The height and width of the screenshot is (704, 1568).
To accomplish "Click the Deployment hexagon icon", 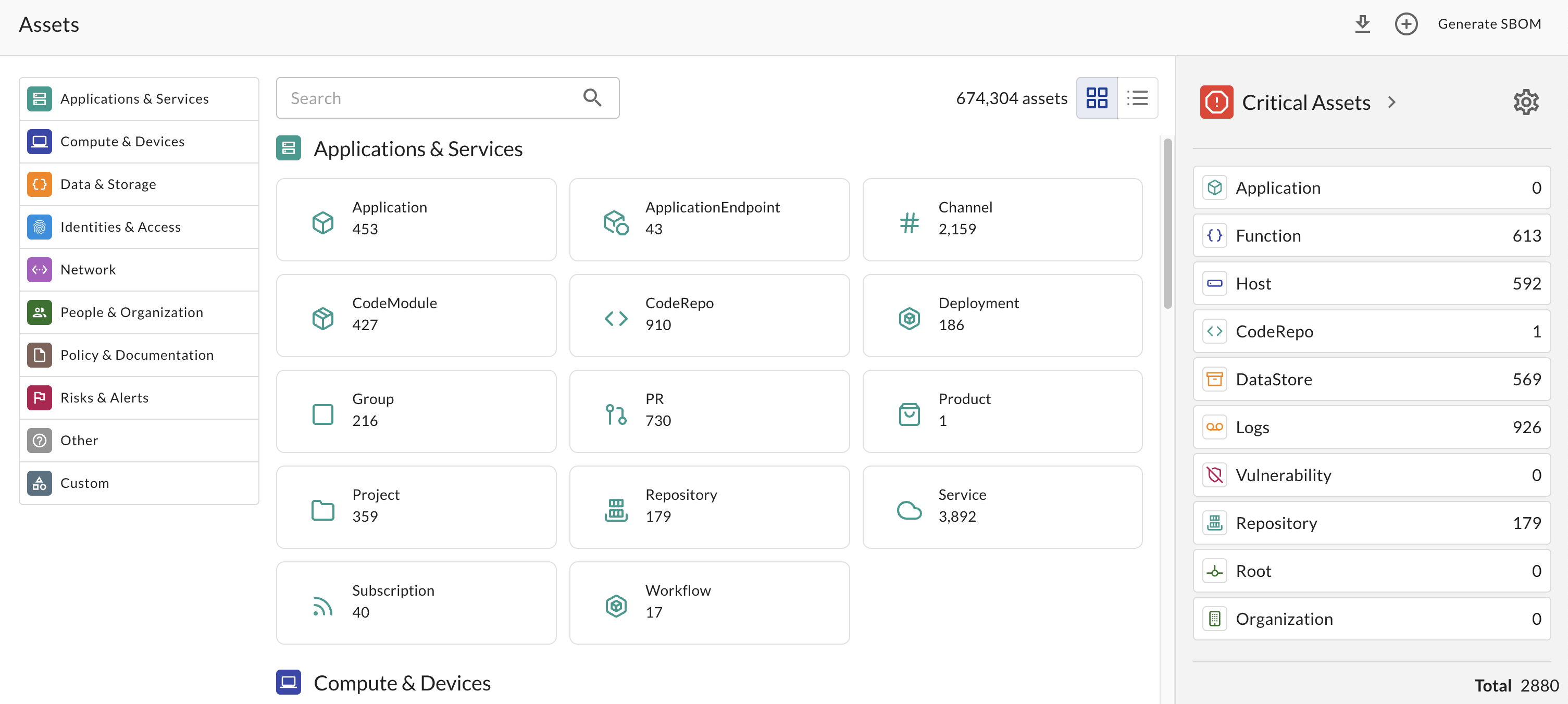I will coord(909,318).
